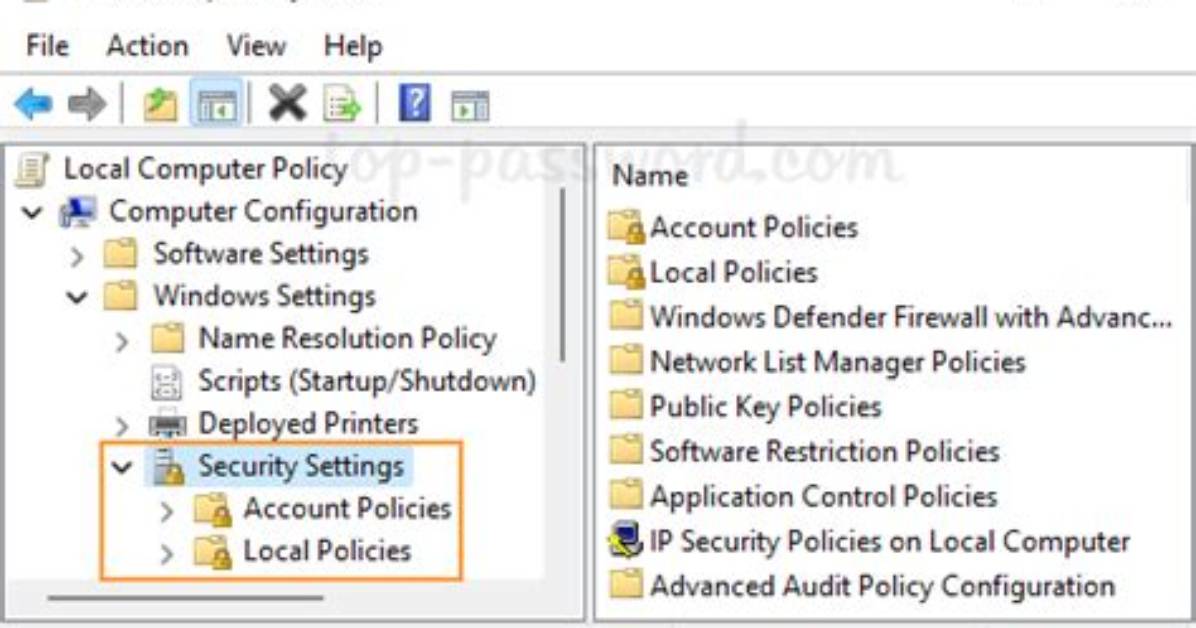Open the Action menu

[147, 46]
